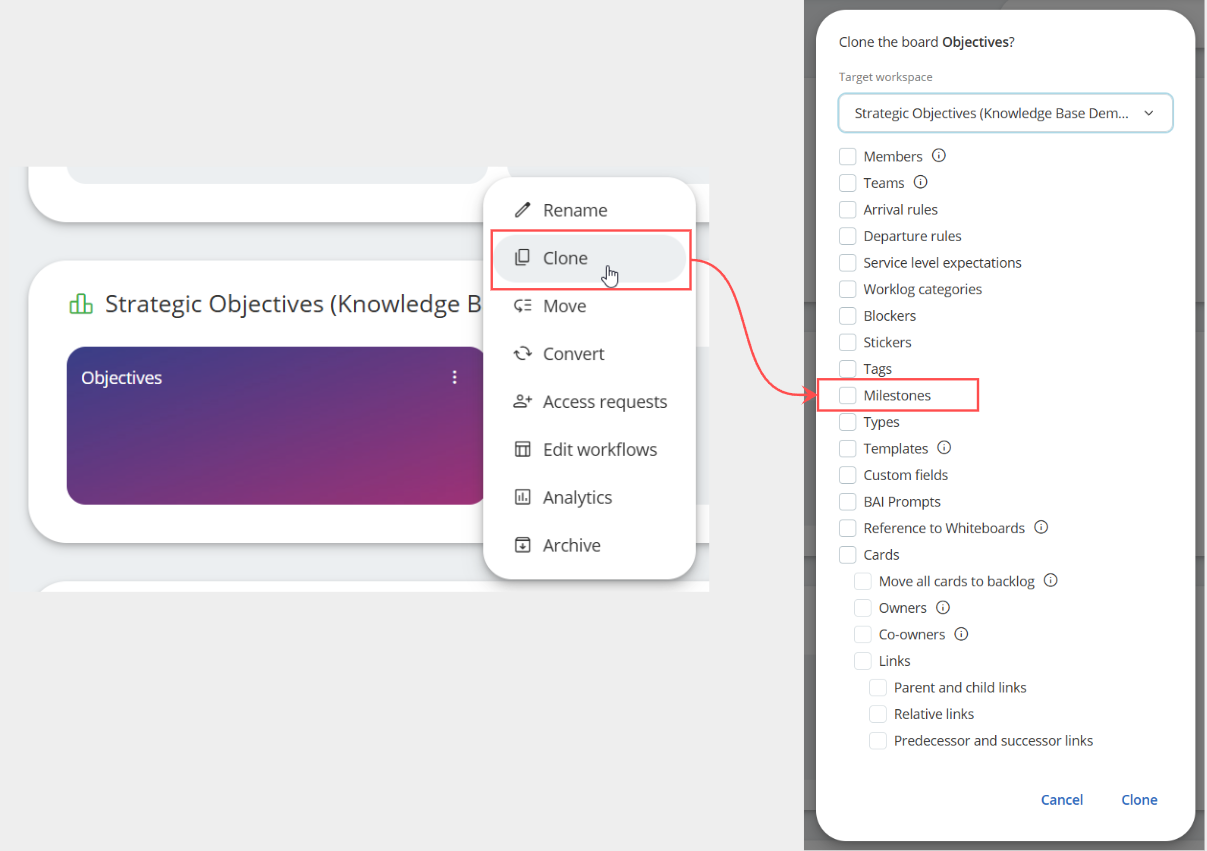This screenshot has height=851, width=1207.
Task: Open the Target workspace dropdown
Action: pyautogui.click(x=1004, y=114)
